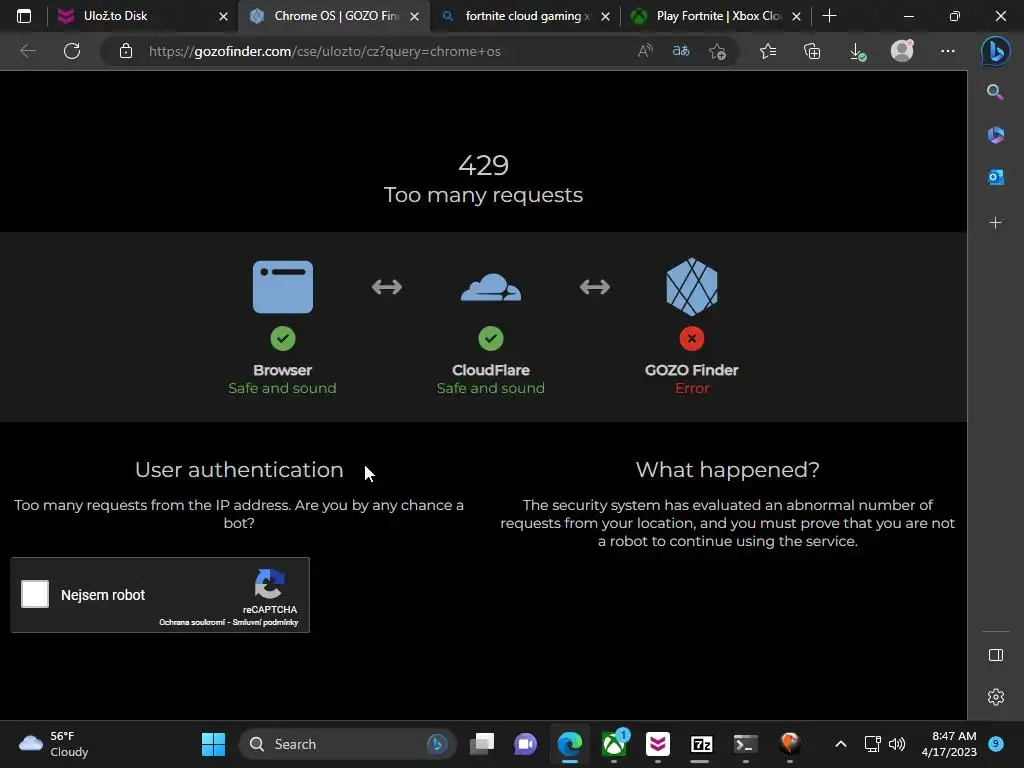Add this page to favorites
1024x768 pixels.
718,51
